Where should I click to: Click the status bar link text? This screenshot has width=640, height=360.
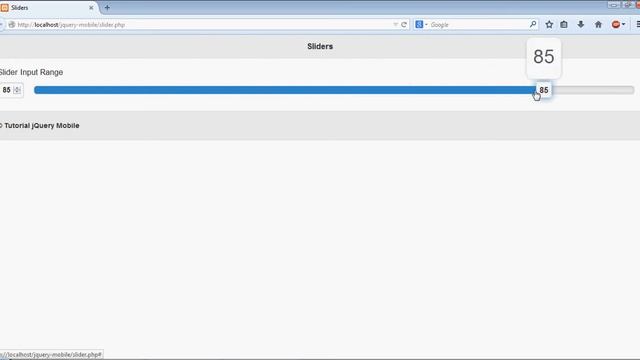click(51, 355)
